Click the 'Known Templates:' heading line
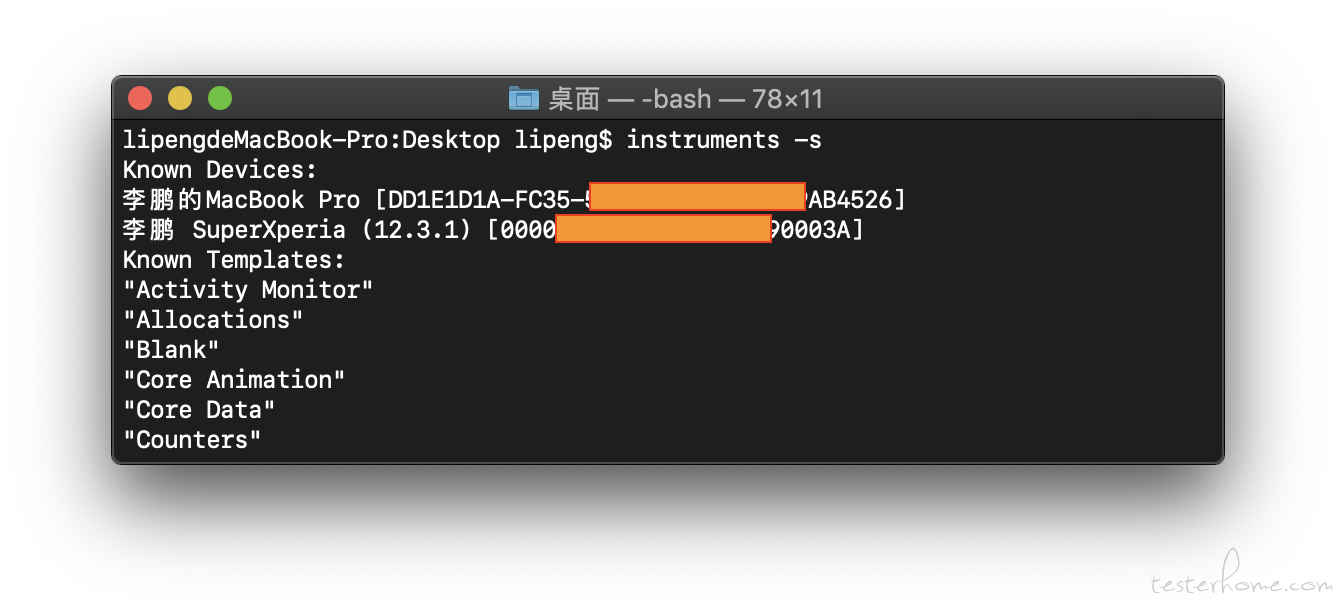 [x=234, y=260]
